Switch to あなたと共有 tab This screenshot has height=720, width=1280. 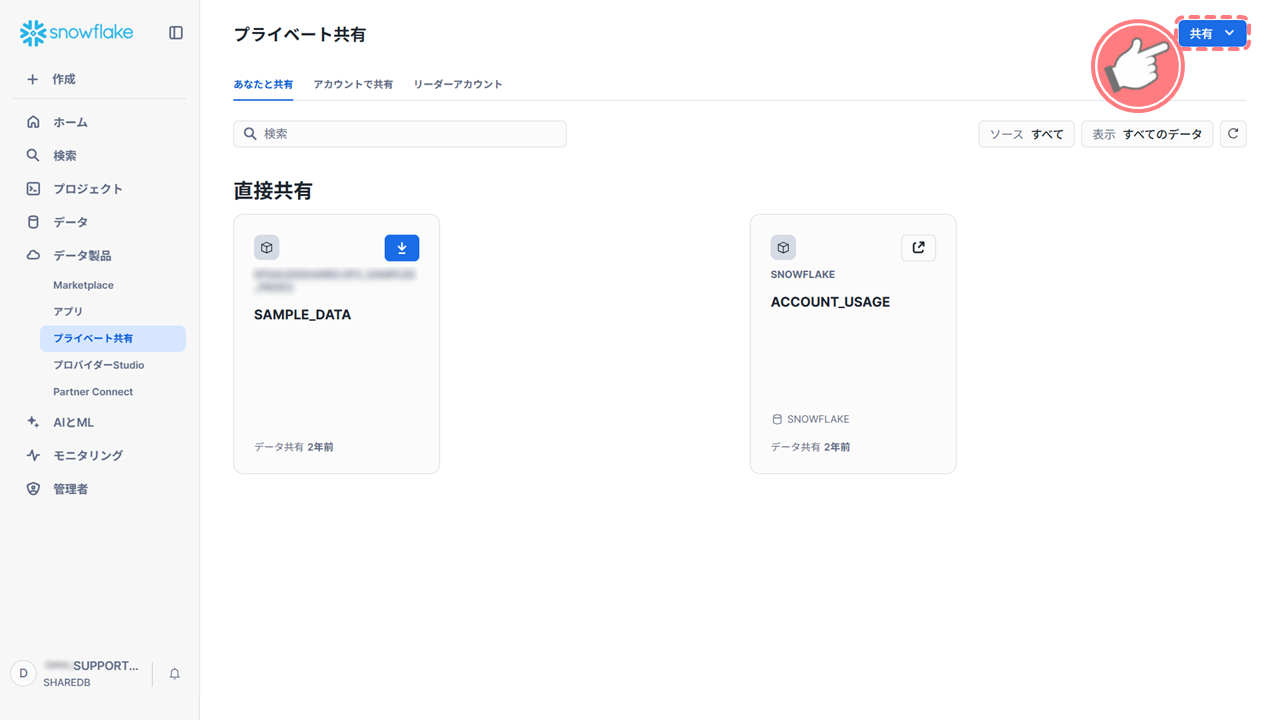pos(263,84)
